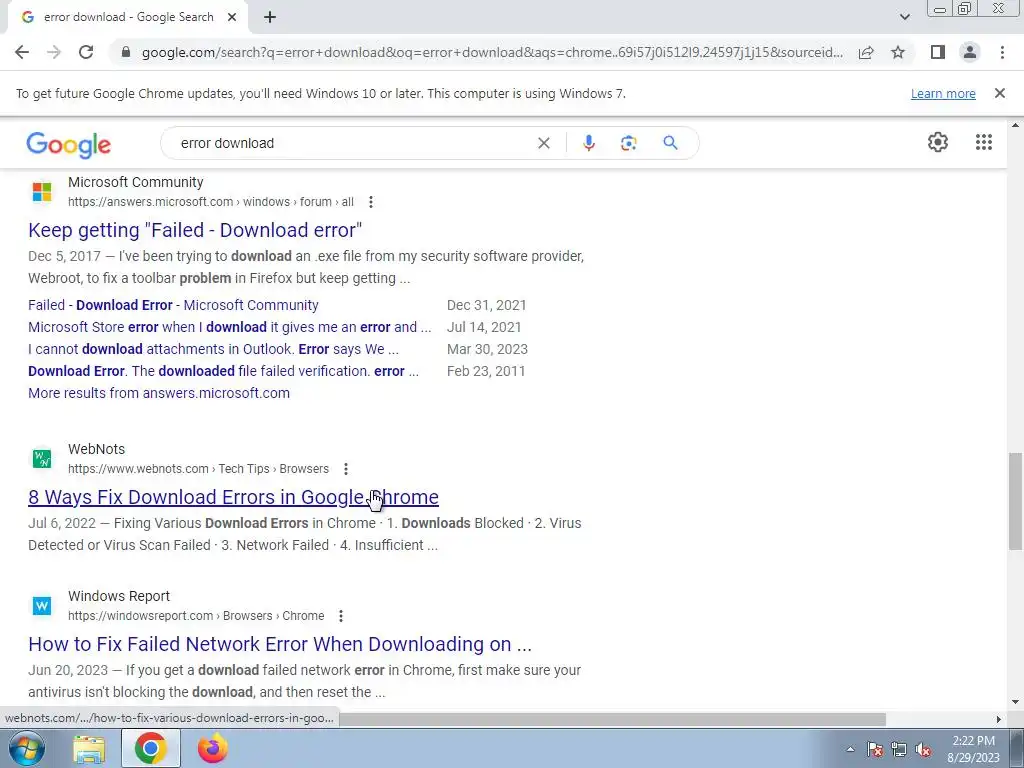Click the horizontal scrollbar thumb
The height and width of the screenshot is (768, 1024).
612,719
